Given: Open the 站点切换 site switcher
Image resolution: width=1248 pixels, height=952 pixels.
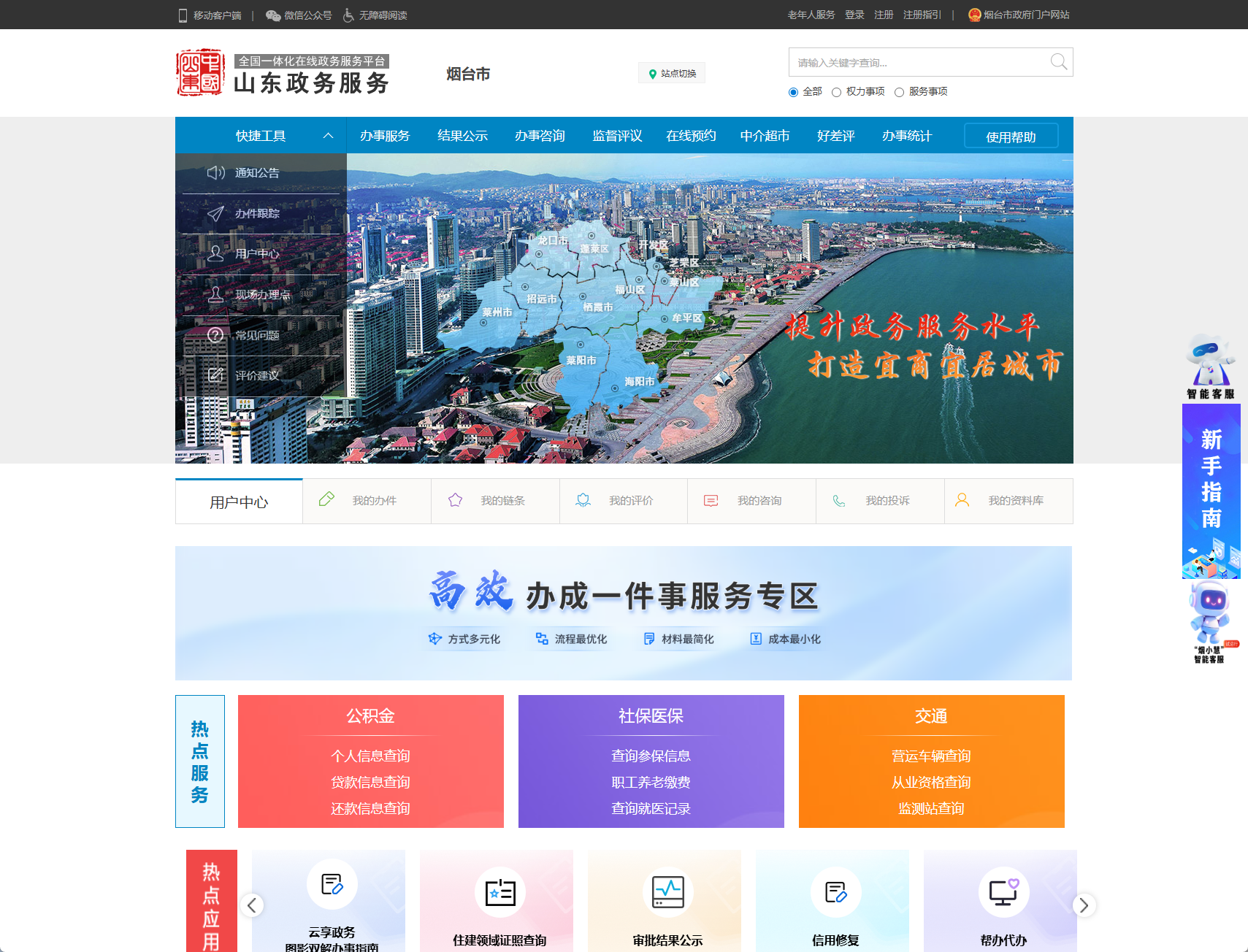Looking at the screenshot, I should 670,72.
